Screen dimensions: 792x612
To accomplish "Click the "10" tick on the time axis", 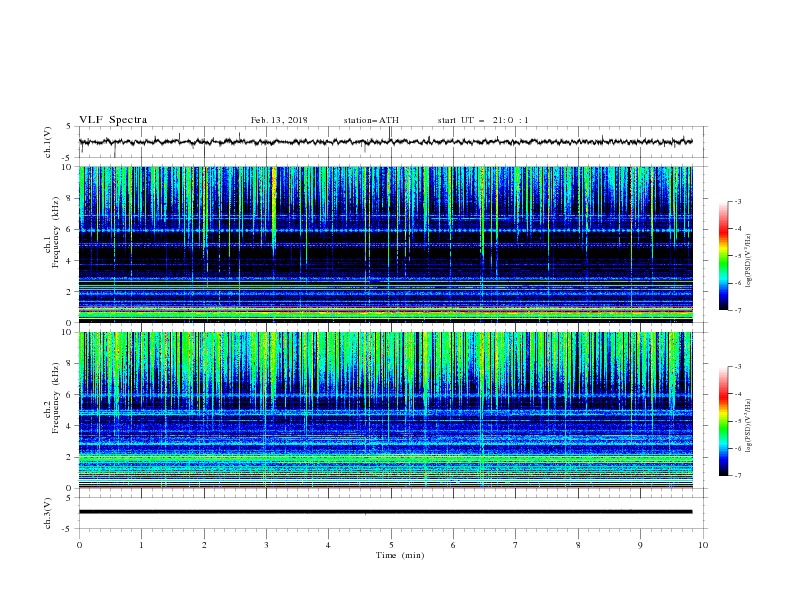I will pyautogui.click(x=703, y=545).
